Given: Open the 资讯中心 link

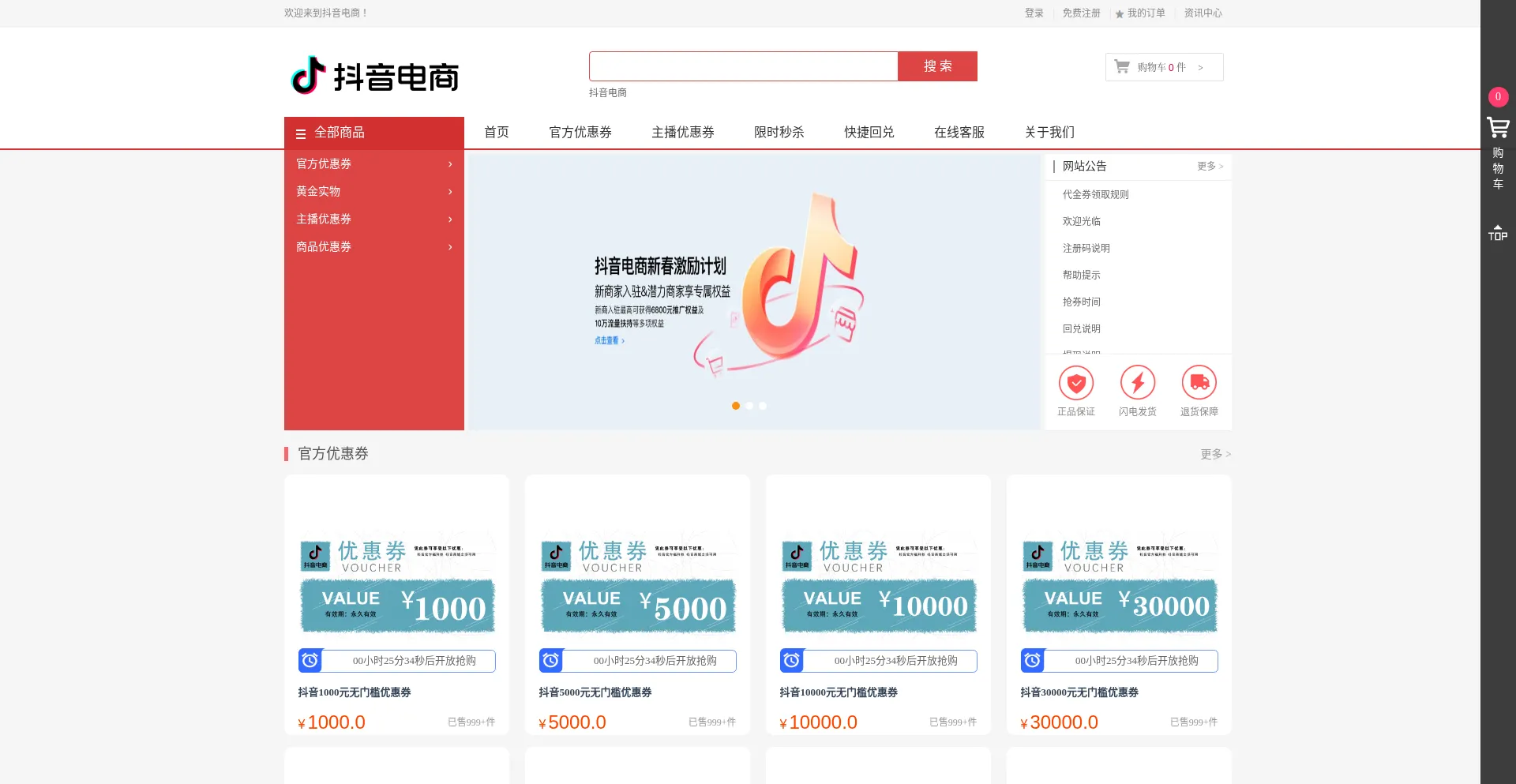Looking at the screenshot, I should point(1203,13).
